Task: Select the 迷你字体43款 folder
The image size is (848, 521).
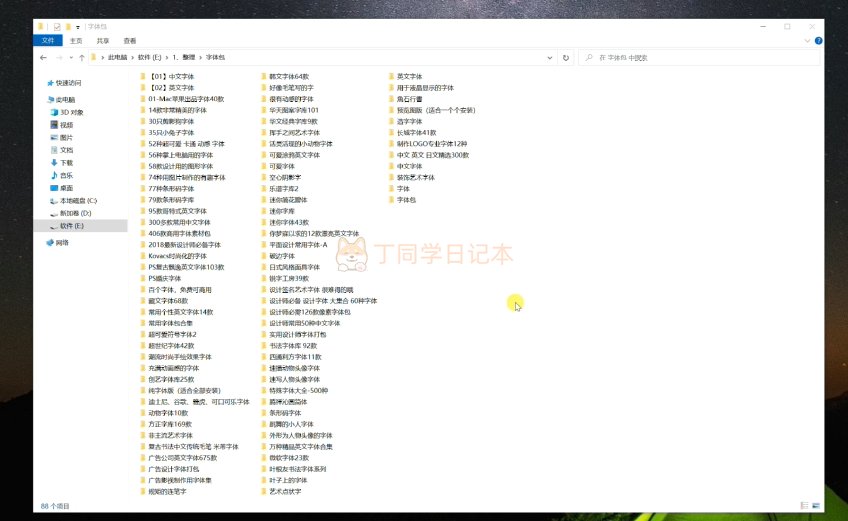Action: (x=285, y=222)
